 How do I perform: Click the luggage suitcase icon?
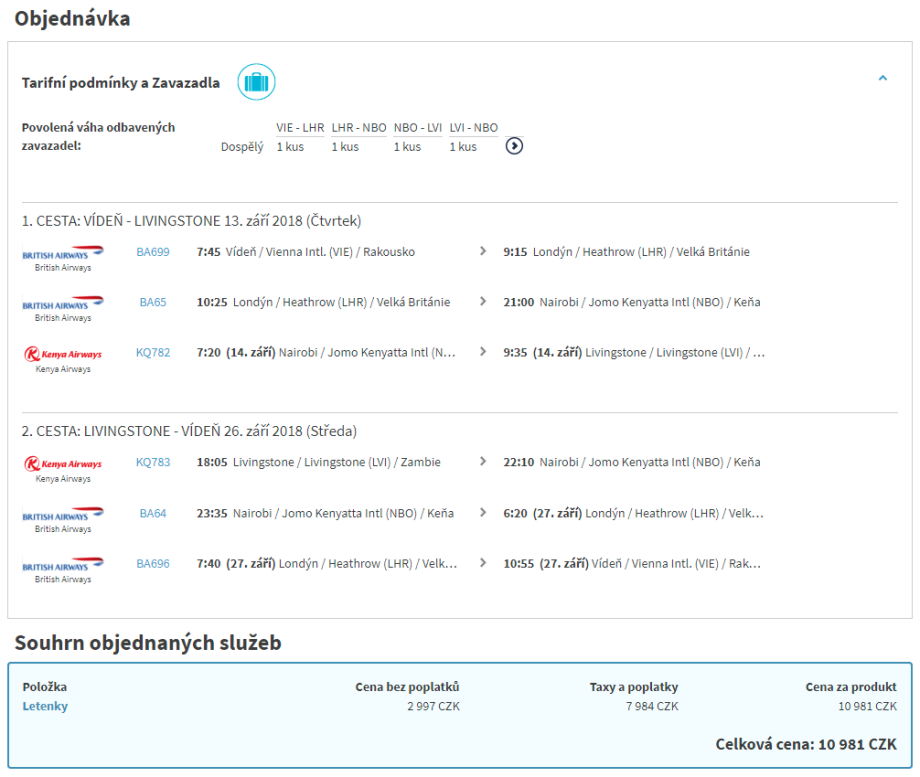click(x=256, y=82)
